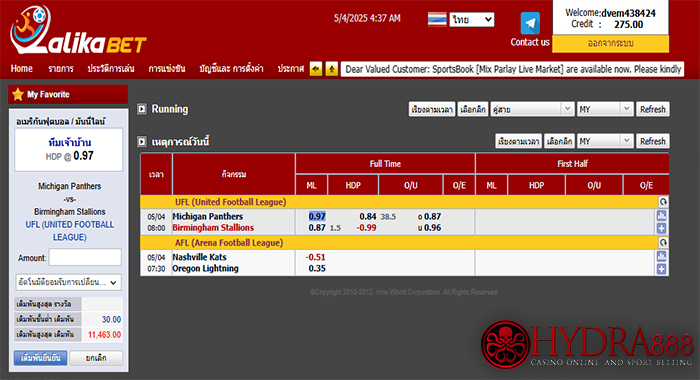Click เรียงตามเวลา in the Running section

432,109
